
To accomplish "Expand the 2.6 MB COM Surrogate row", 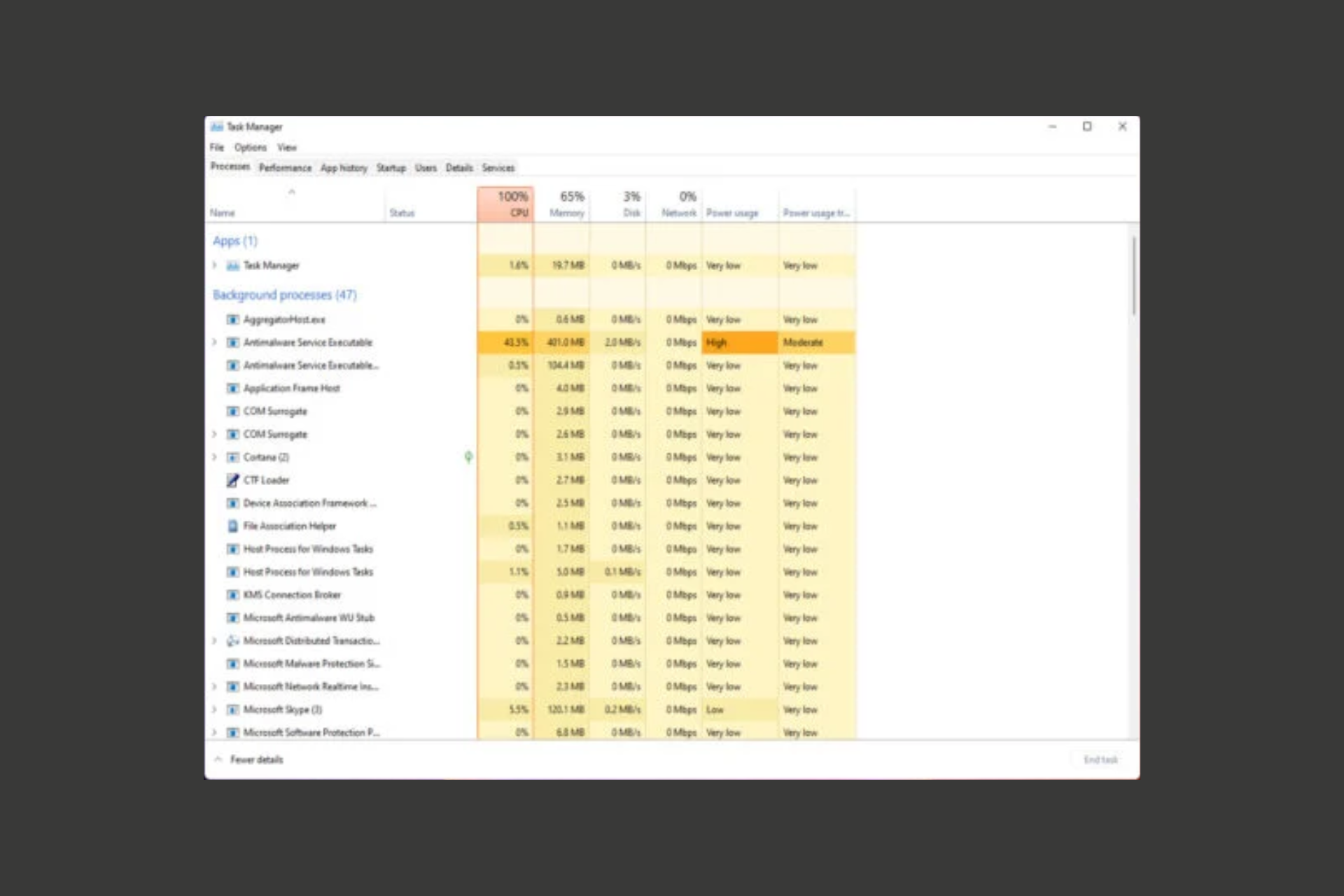I will 215,434.
